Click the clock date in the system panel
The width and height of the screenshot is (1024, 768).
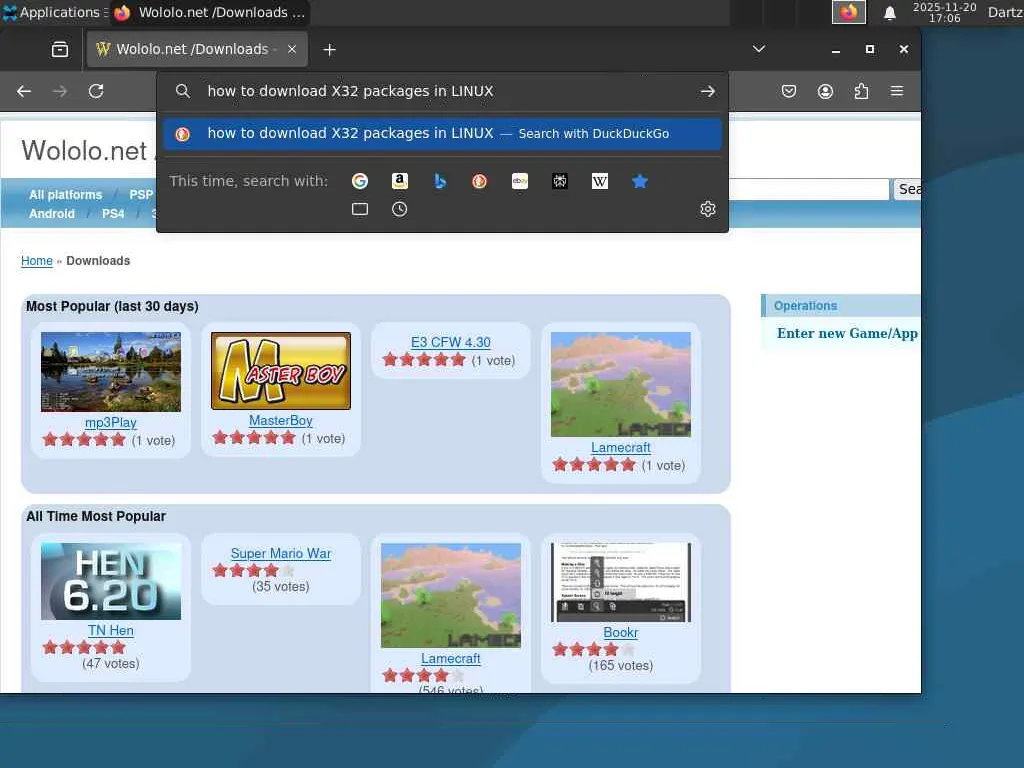tap(944, 12)
